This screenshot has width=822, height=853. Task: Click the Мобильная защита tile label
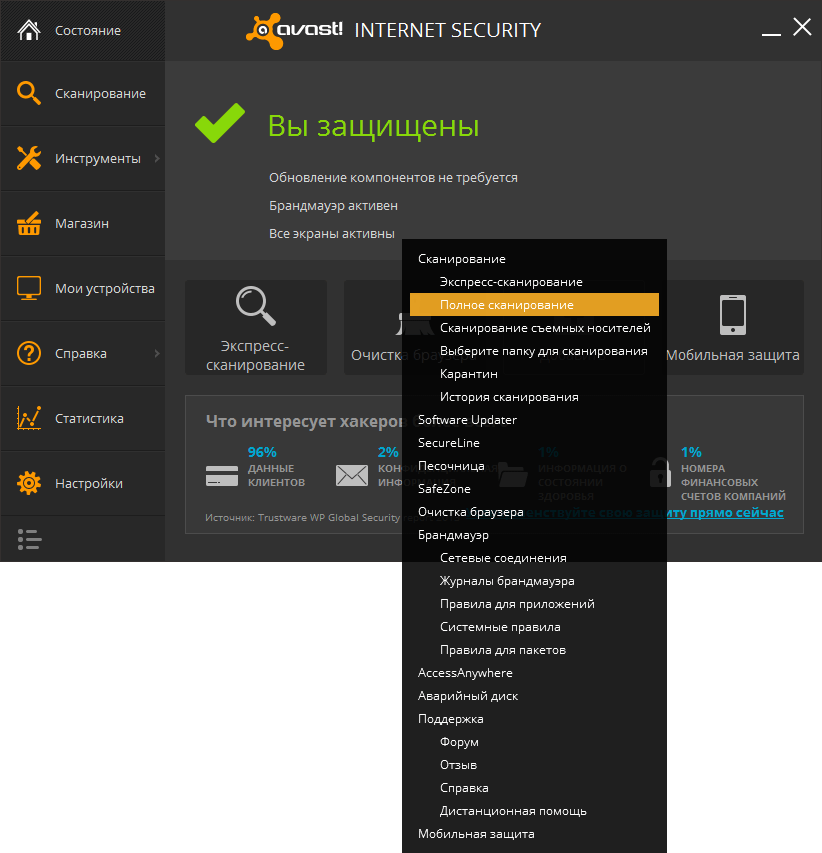733,355
